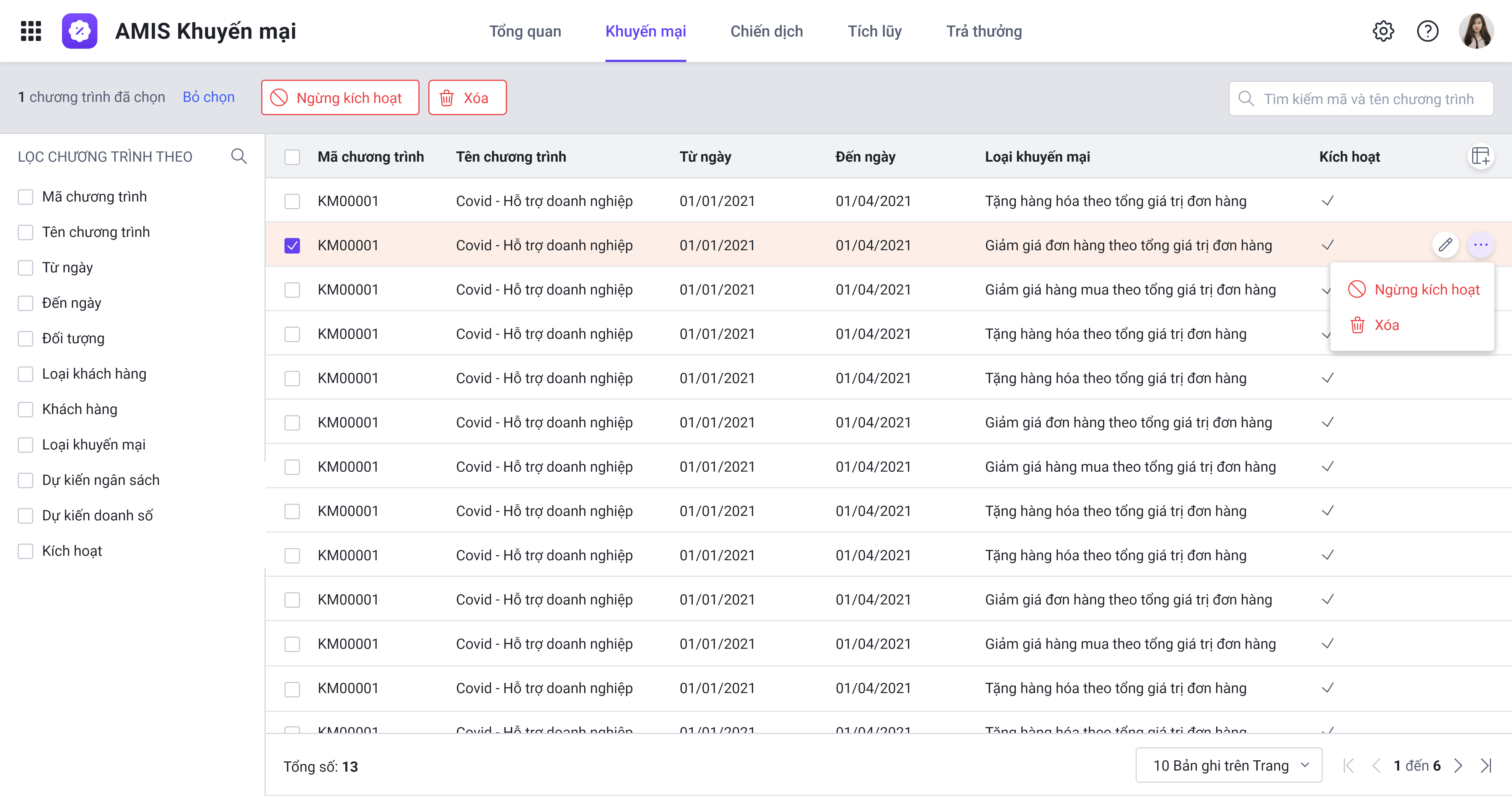The height and width of the screenshot is (796, 1512).
Task: Click the LỌC CHƯƠNG TRÌNH THEO heading
Action: point(105,157)
